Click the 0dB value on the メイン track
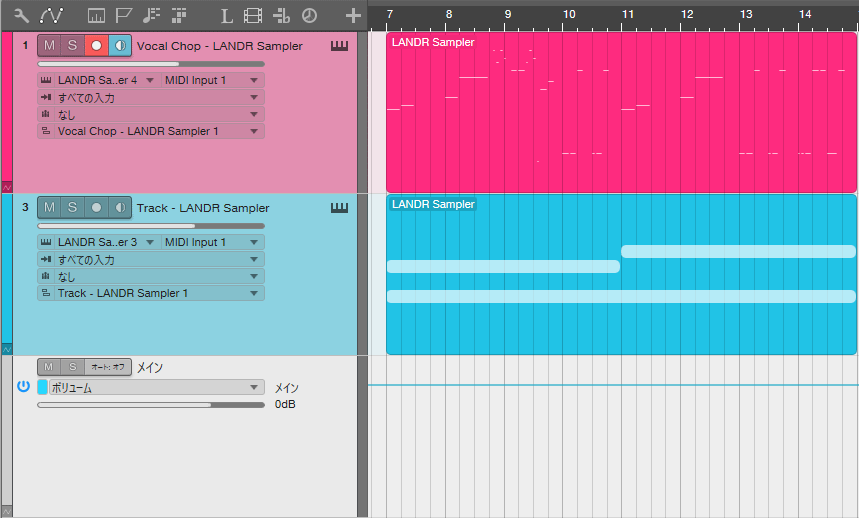The width and height of the screenshot is (859, 518). pyautogui.click(x=285, y=404)
